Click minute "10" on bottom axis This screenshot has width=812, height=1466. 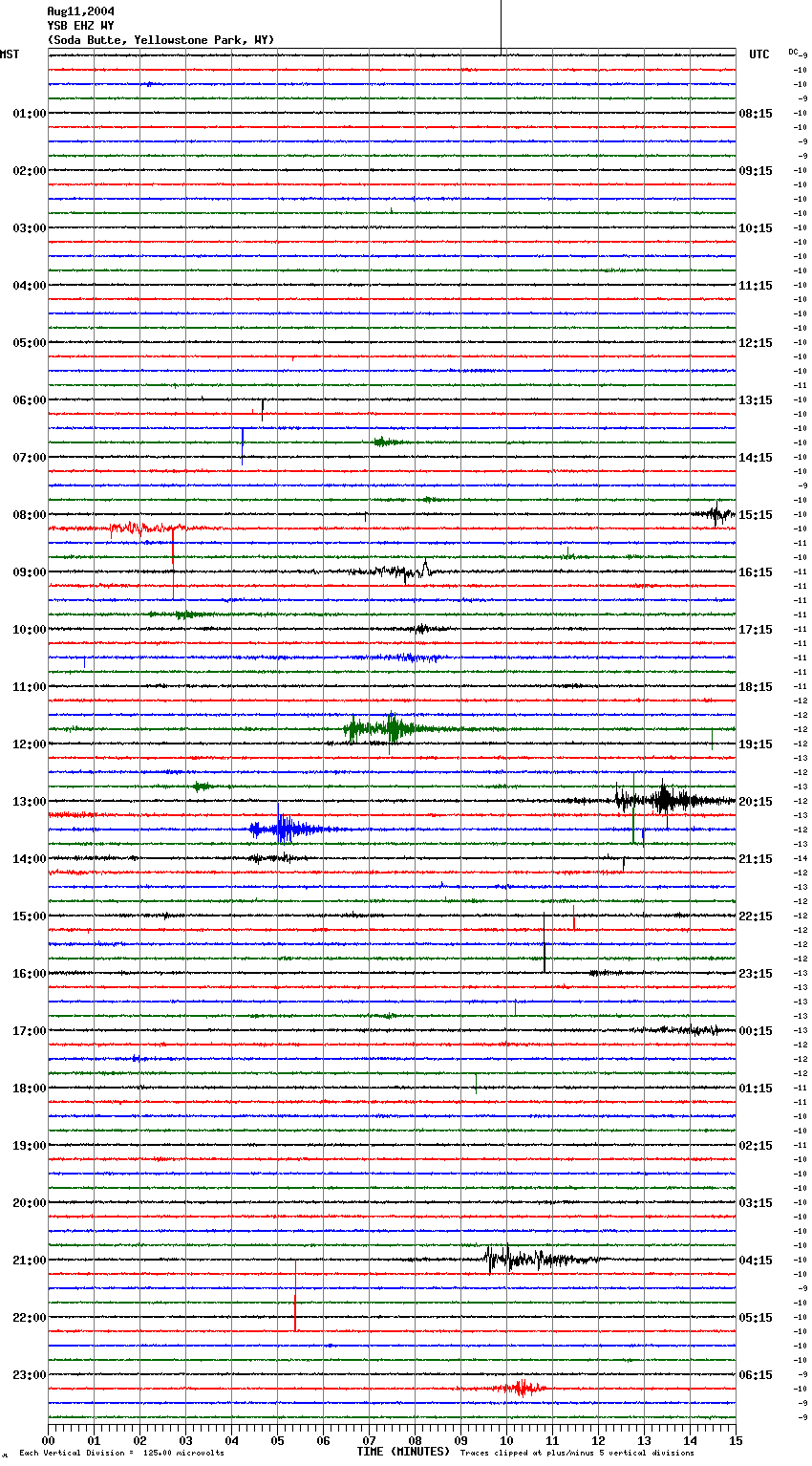(506, 1440)
